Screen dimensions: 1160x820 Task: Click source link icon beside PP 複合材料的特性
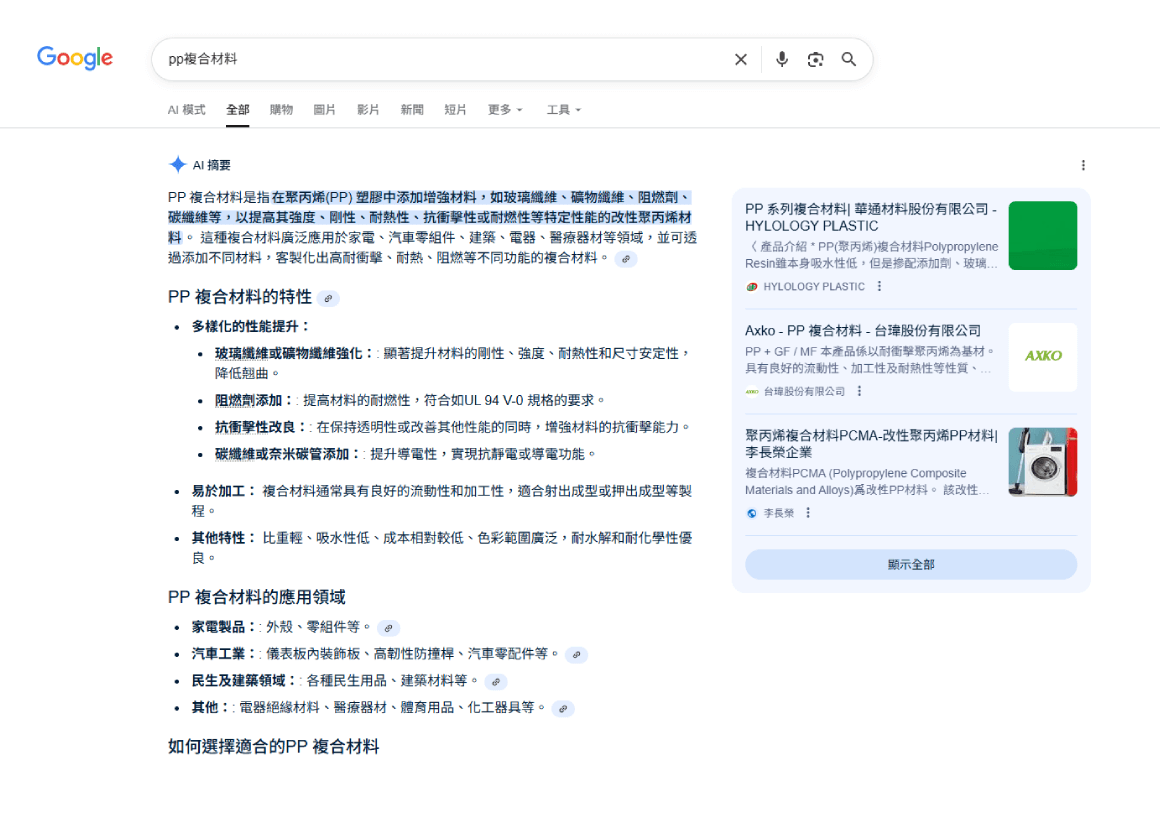point(328,298)
